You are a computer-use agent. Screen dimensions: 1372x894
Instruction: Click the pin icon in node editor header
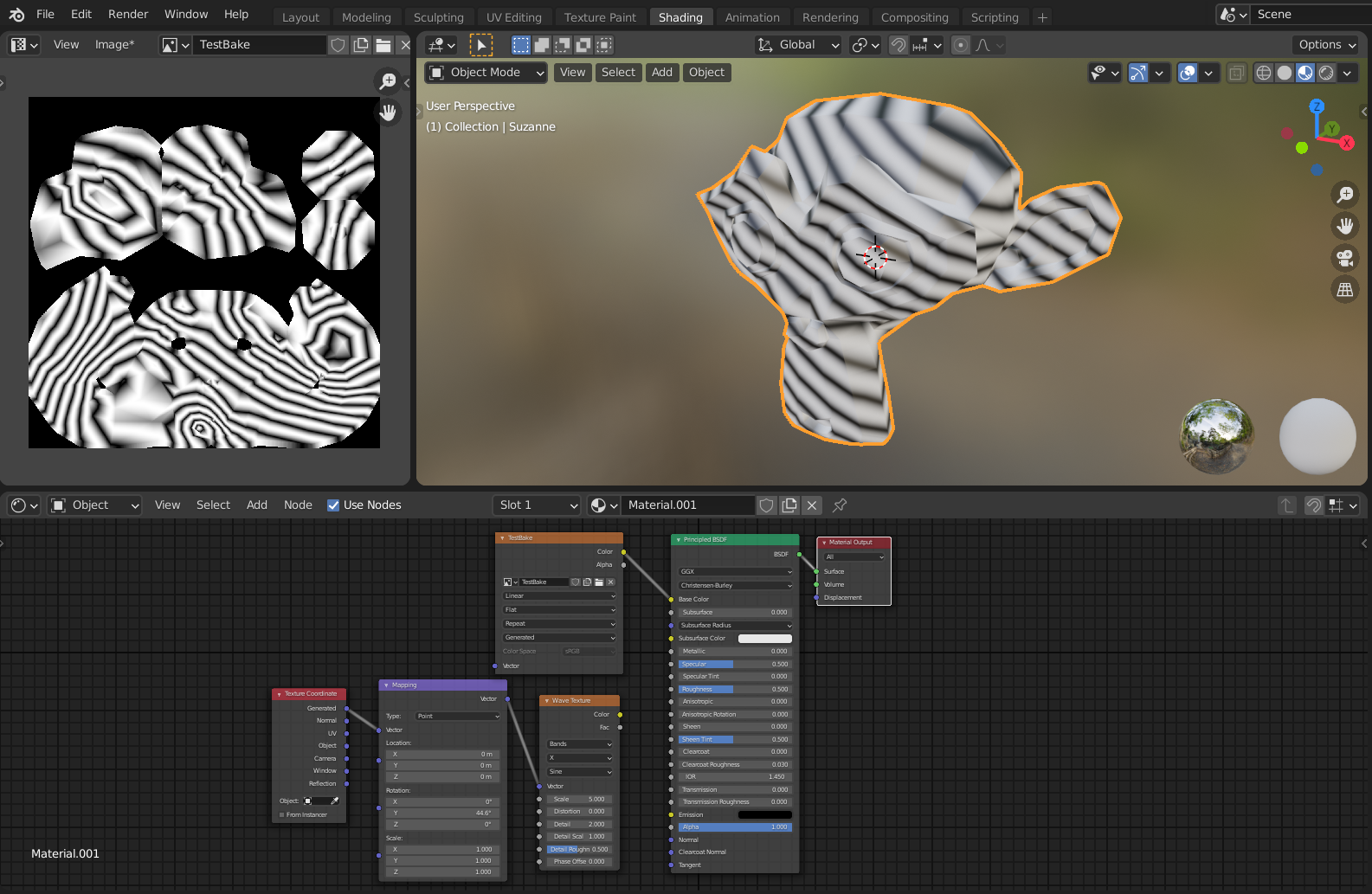tap(840, 505)
